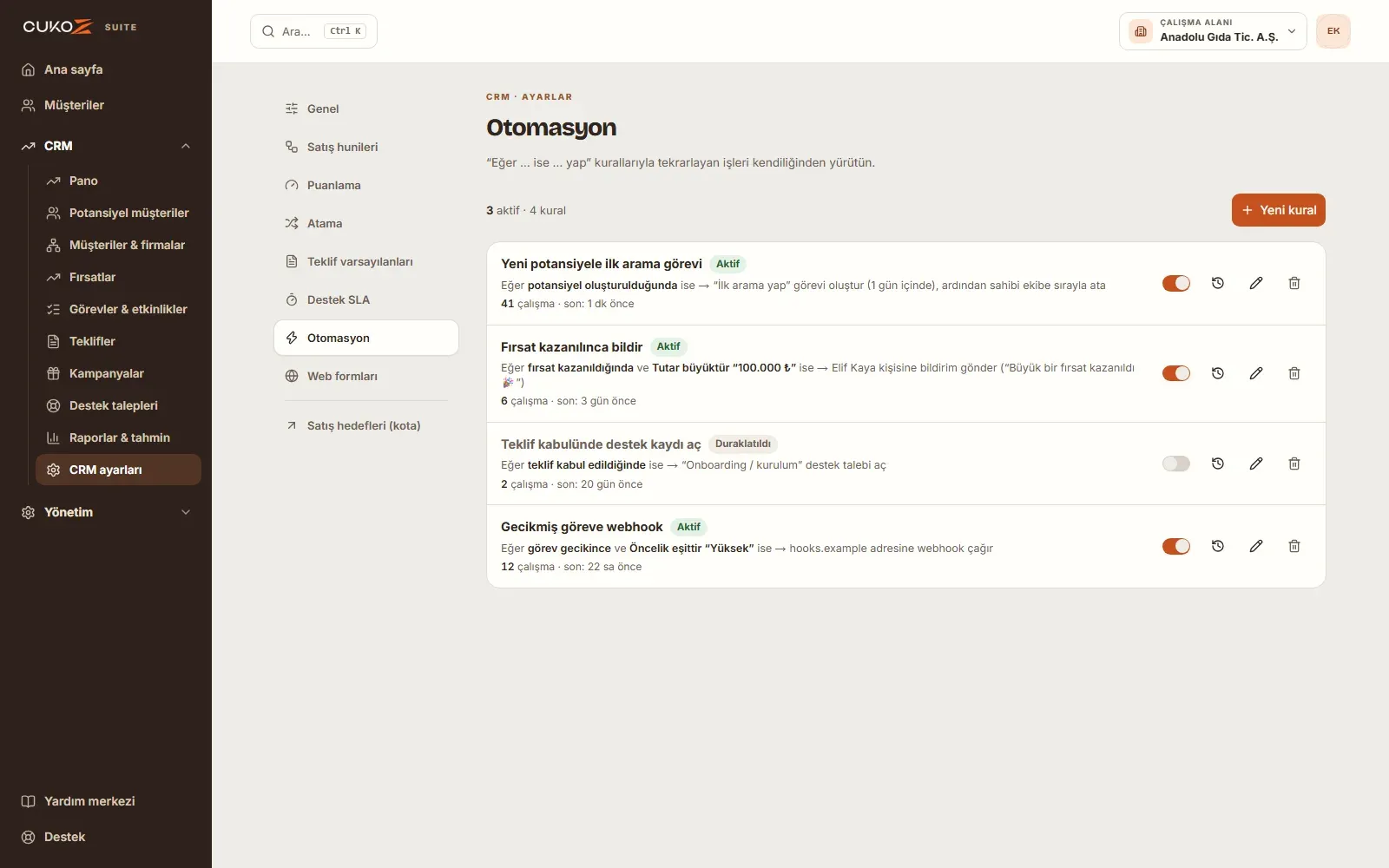Screen dimensions: 1389x868
Task: Edit 'Teklif kabulünde destek kaydı aç' rule
Action: point(1256,464)
